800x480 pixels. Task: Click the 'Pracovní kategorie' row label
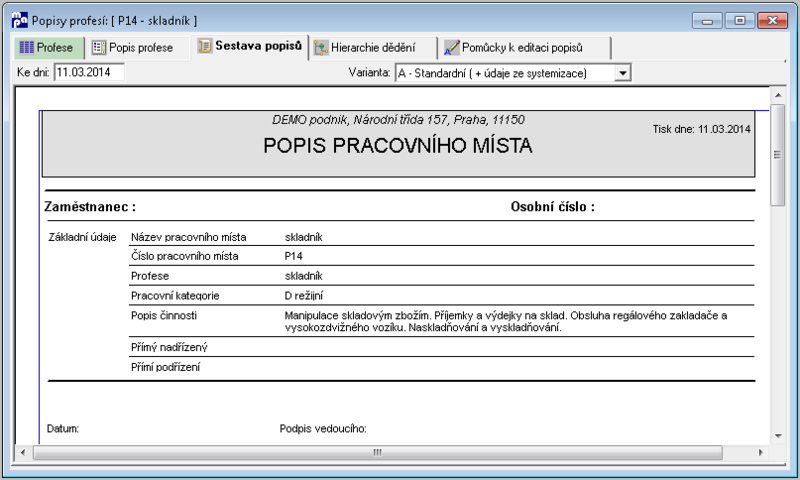[x=175, y=295]
